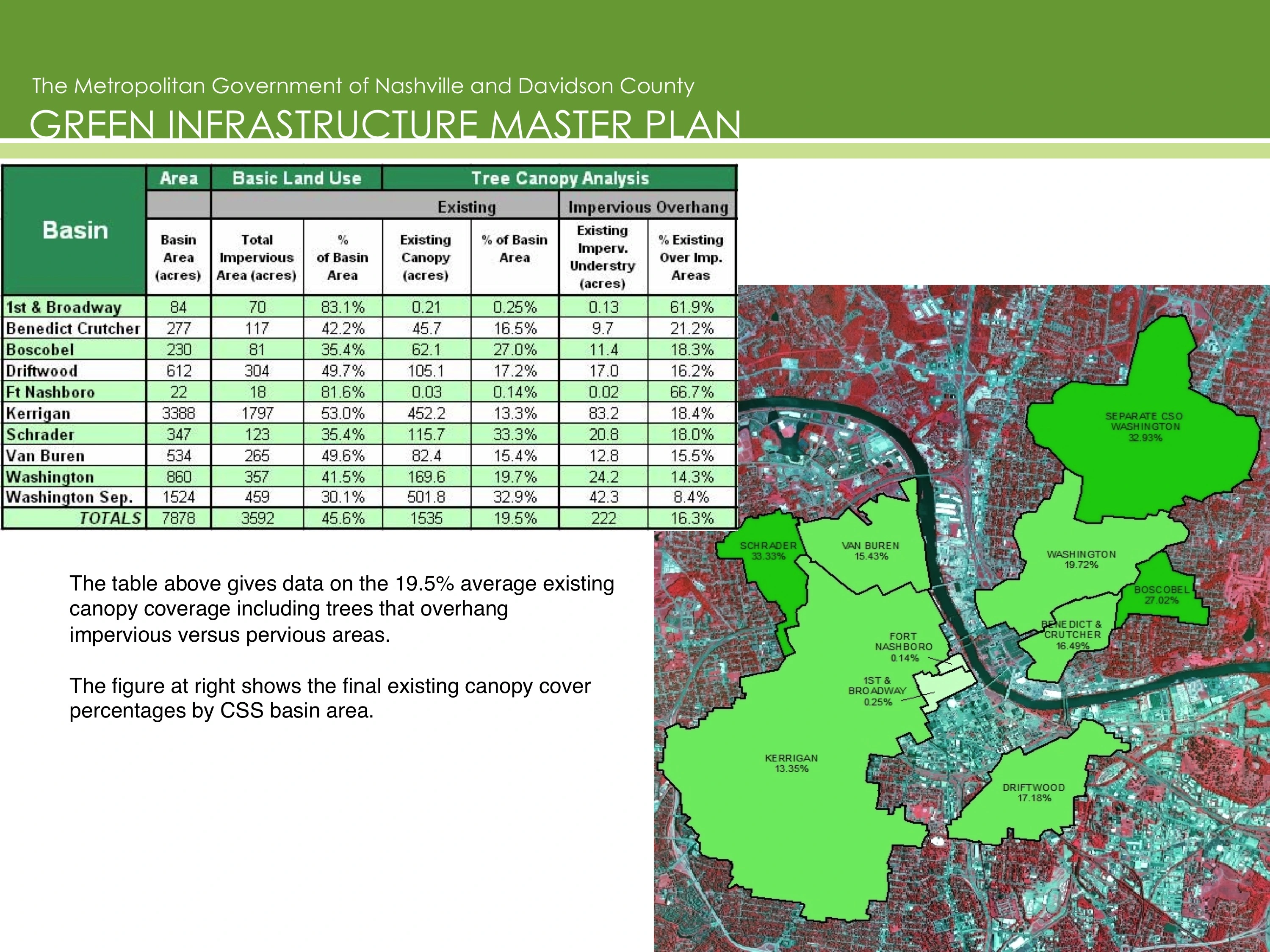Select the Tree Canopy Analysis header

(560, 178)
